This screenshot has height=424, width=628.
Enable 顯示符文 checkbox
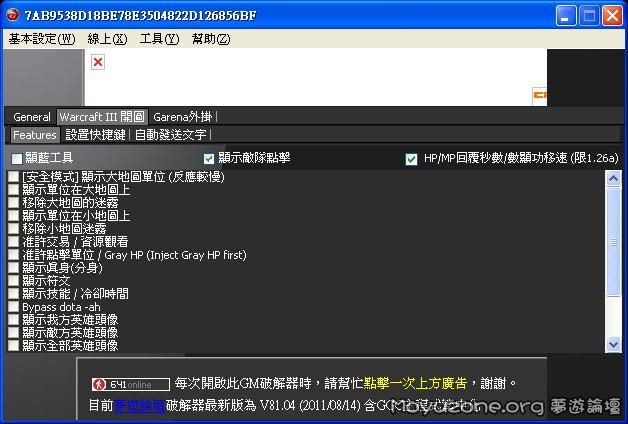(14, 281)
